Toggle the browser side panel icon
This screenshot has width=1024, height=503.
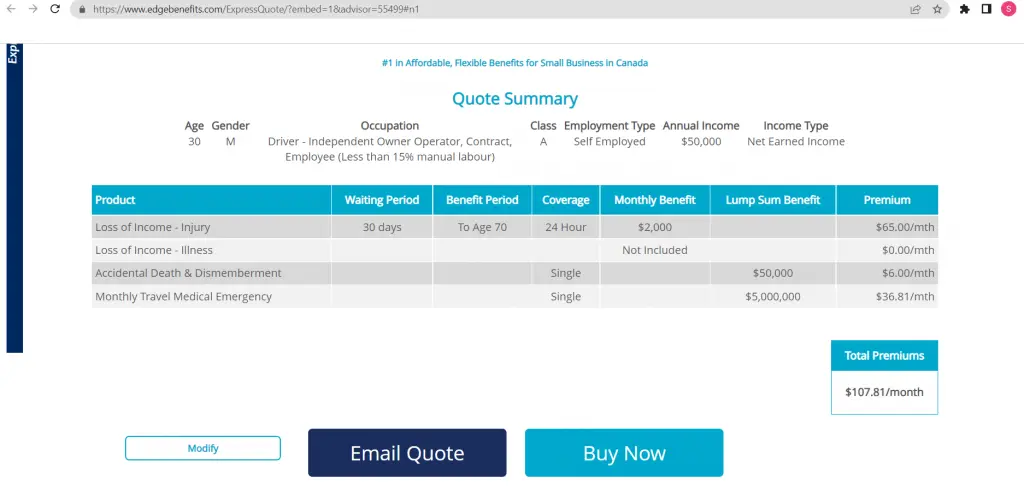[986, 9]
